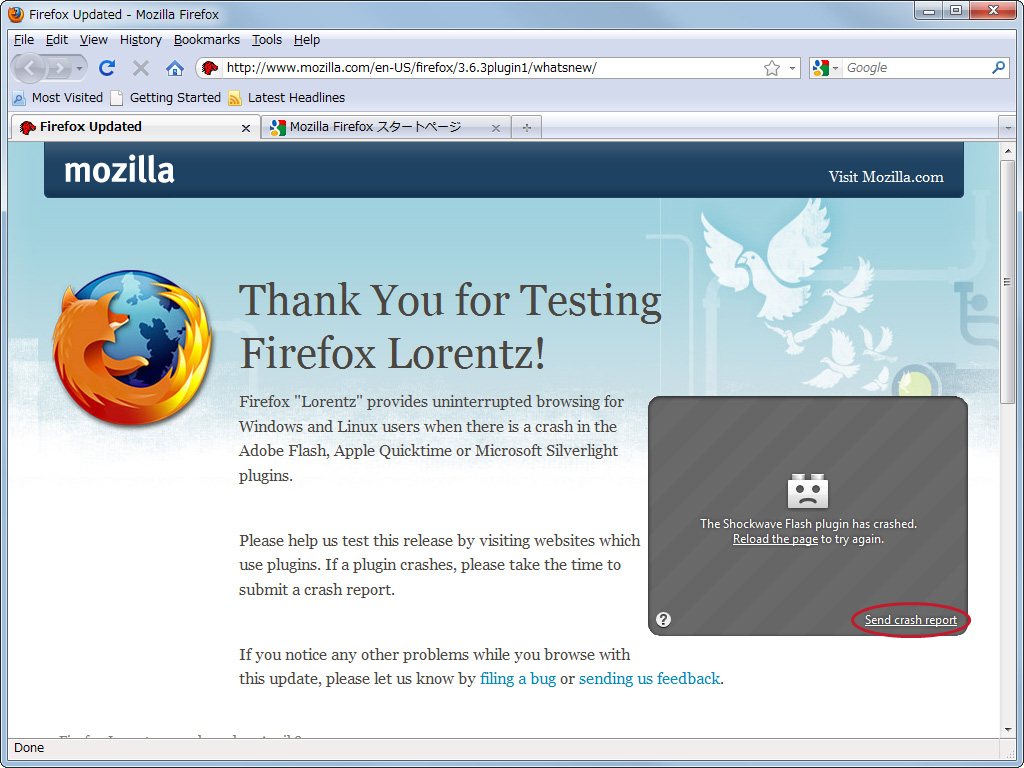The image size is (1024, 768).
Task: Bookmark this page via the star icon
Action: [x=770, y=67]
